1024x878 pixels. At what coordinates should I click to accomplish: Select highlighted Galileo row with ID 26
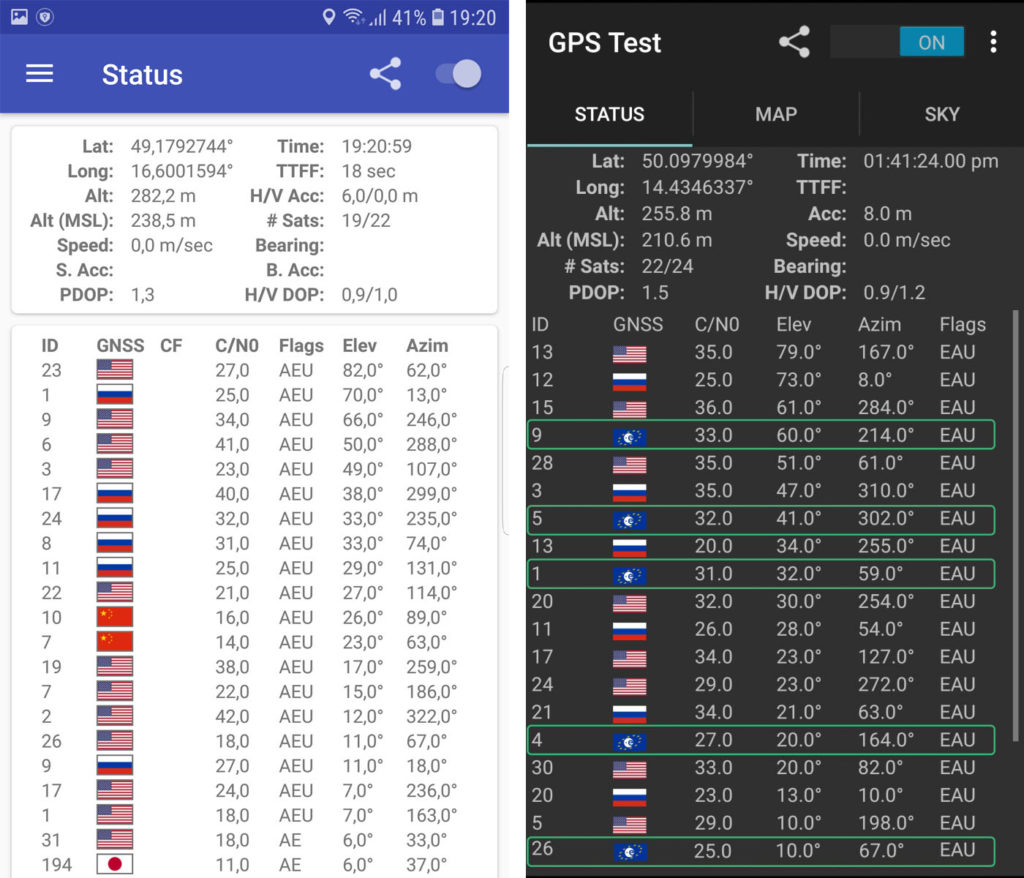tap(761, 851)
